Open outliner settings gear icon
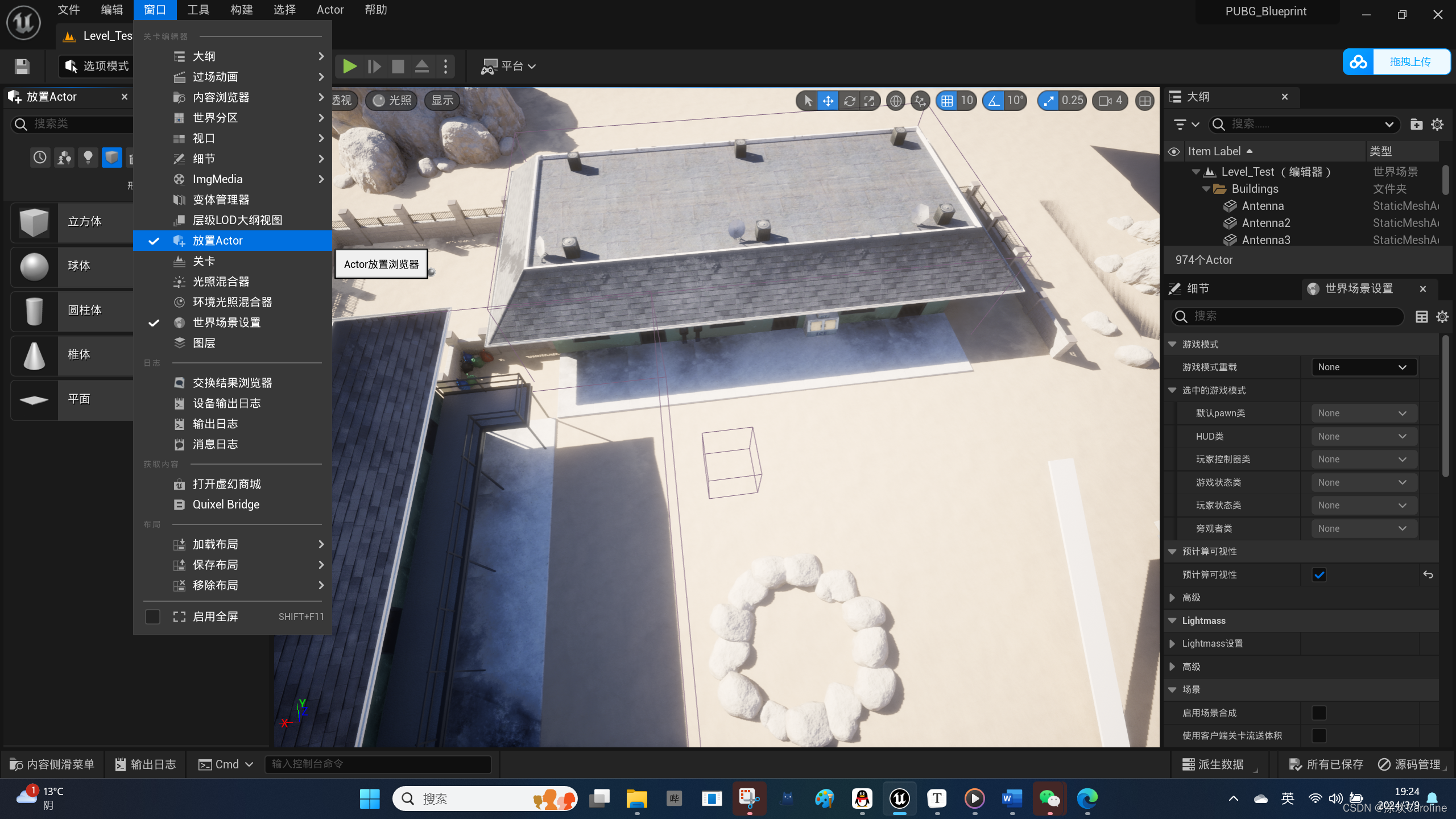 tap(1437, 125)
